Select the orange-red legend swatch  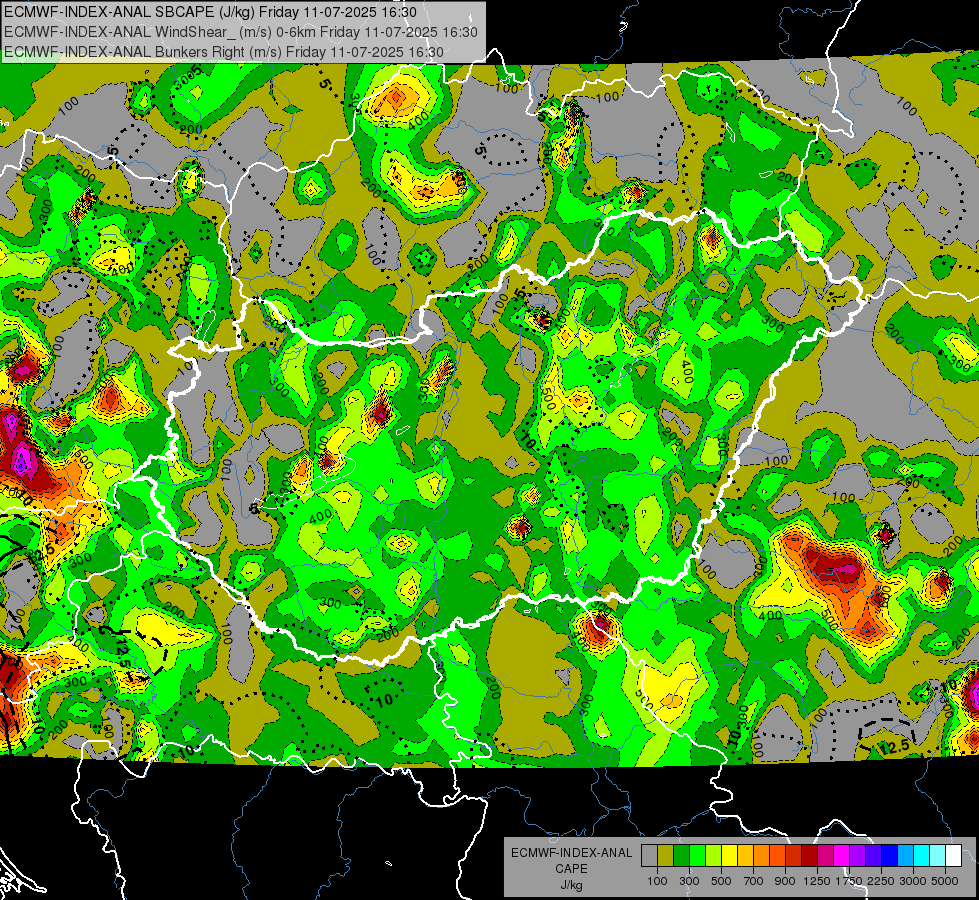(x=777, y=855)
